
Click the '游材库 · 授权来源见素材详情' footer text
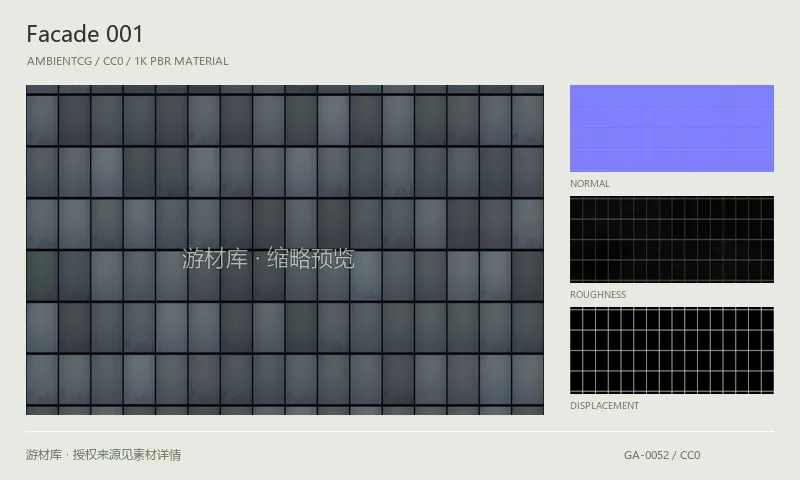[104, 454]
